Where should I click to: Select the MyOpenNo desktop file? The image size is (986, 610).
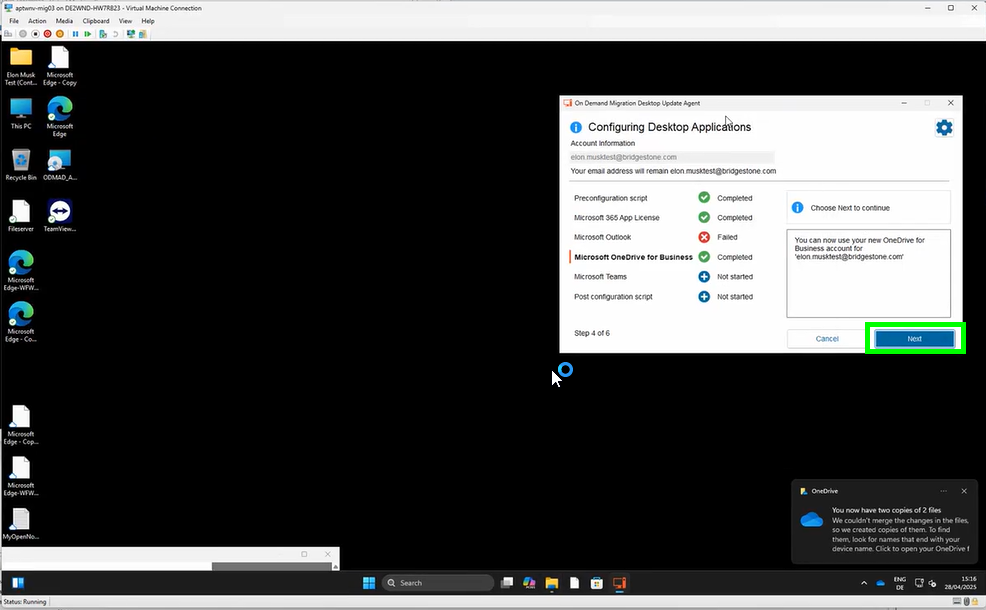coord(21,524)
